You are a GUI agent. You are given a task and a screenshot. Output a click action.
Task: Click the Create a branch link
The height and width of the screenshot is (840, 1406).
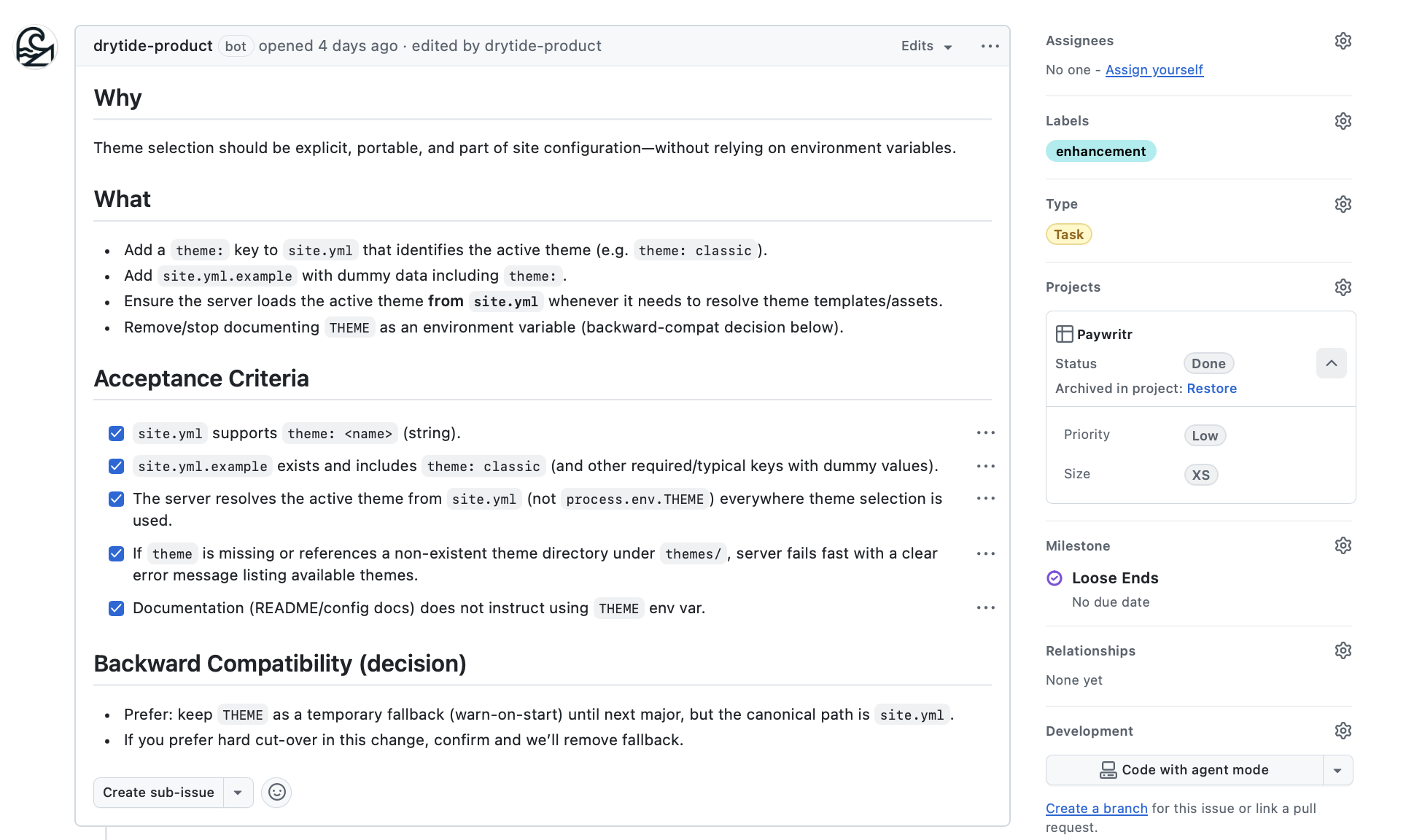(1096, 808)
